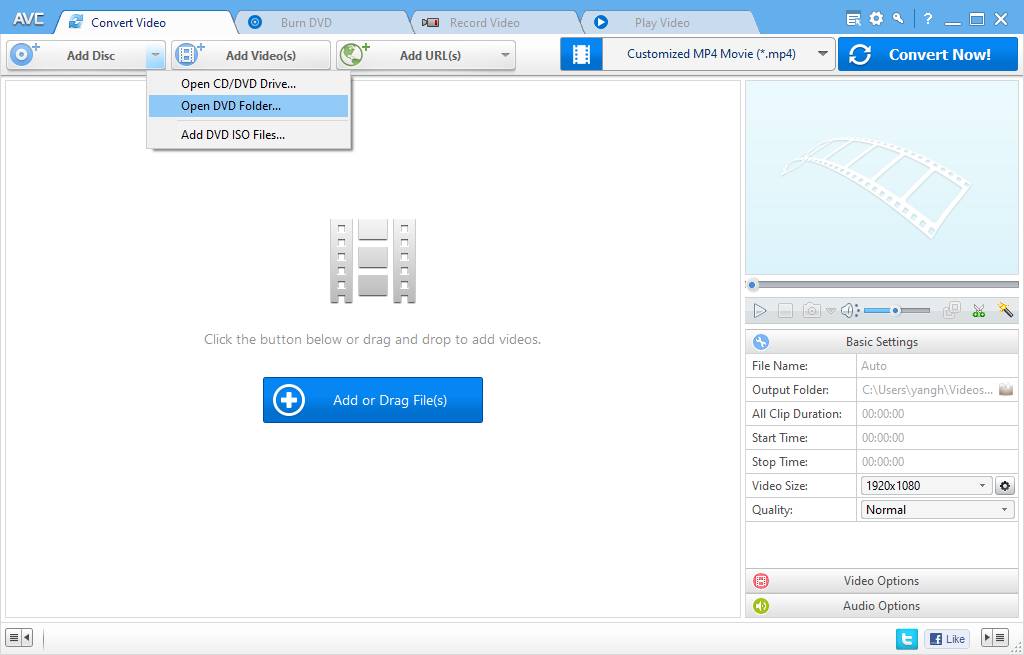Screen dimensions: 1024x655
Task: Take a snapshot with the camera icon
Action: 810,310
